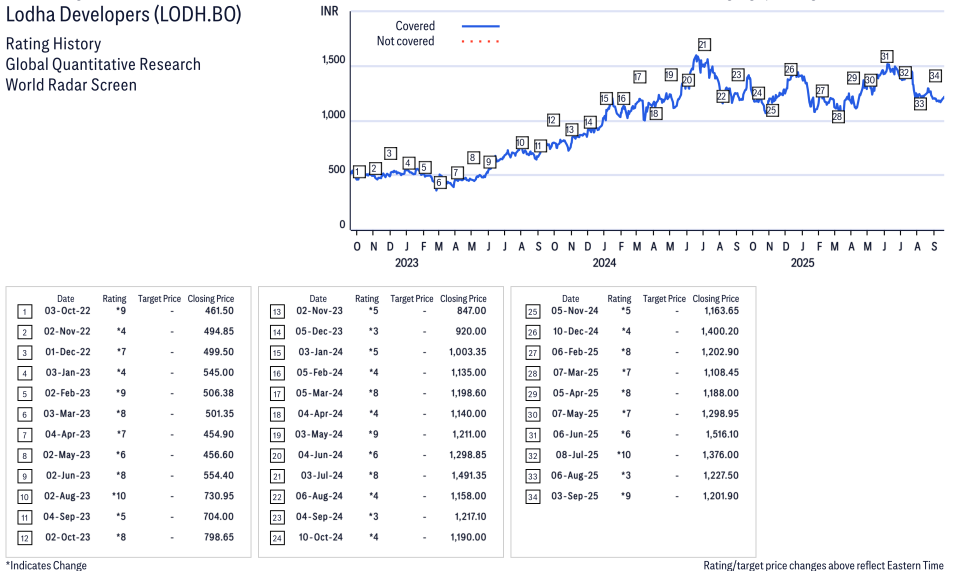The image size is (955, 571).
Task: Click chart marker 17 on the graph
Action: click(639, 77)
